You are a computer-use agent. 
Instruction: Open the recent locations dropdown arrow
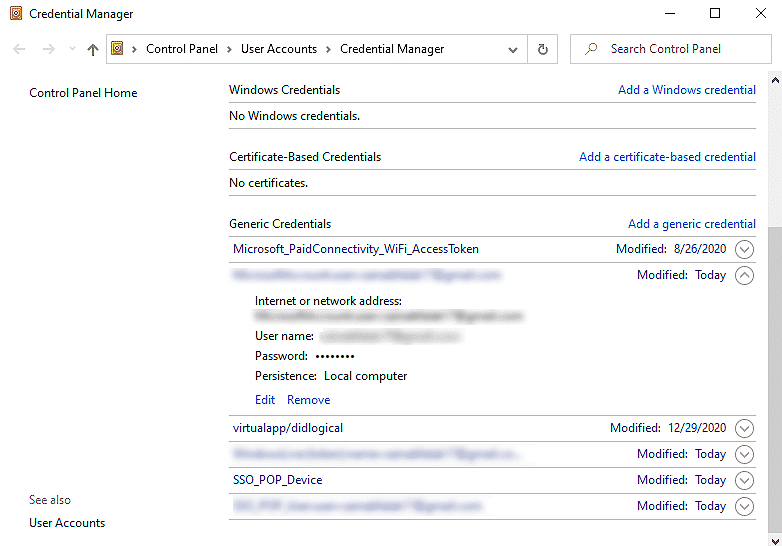coord(72,49)
